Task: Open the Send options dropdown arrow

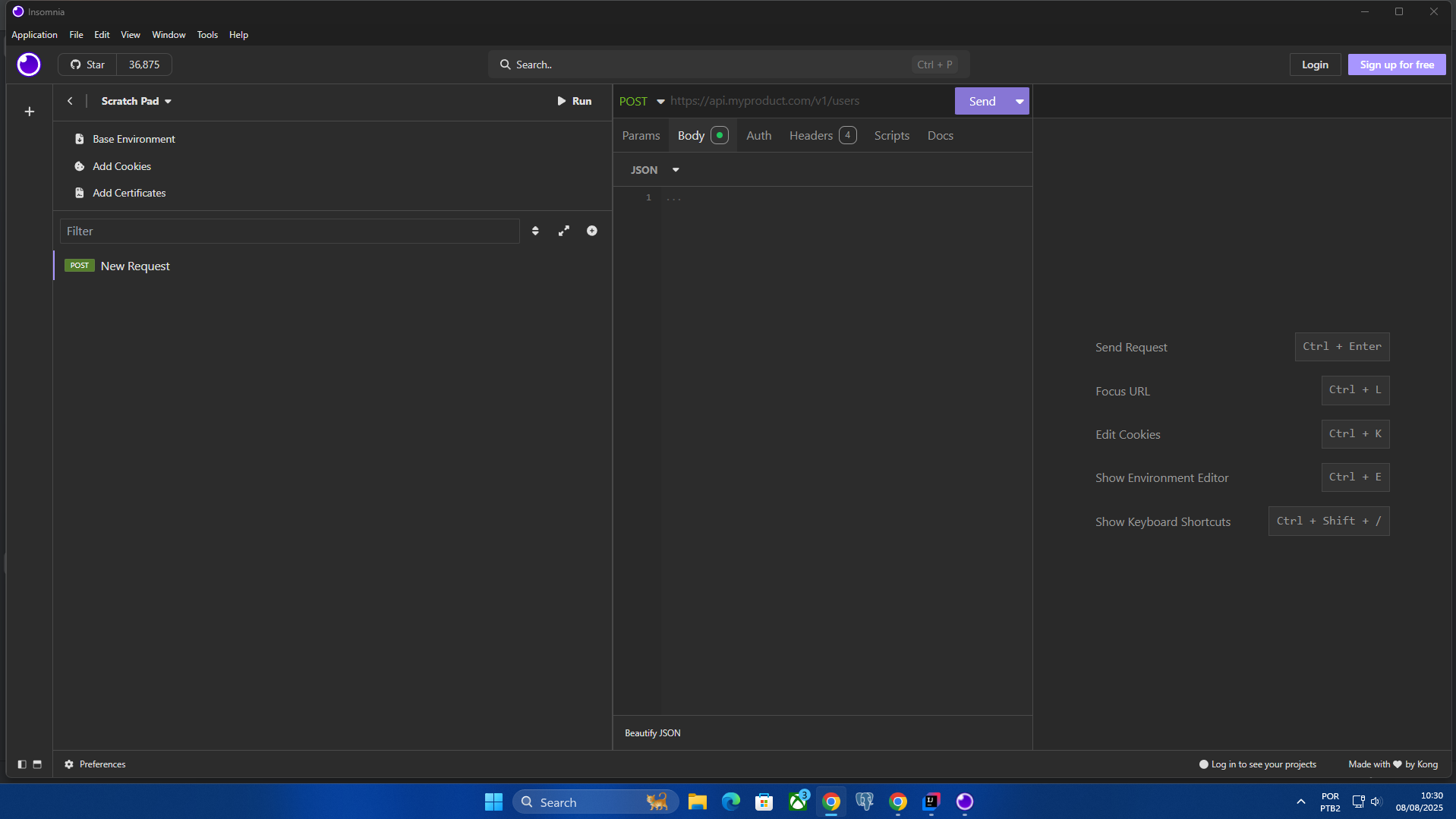Action: tap(1020, 101)
